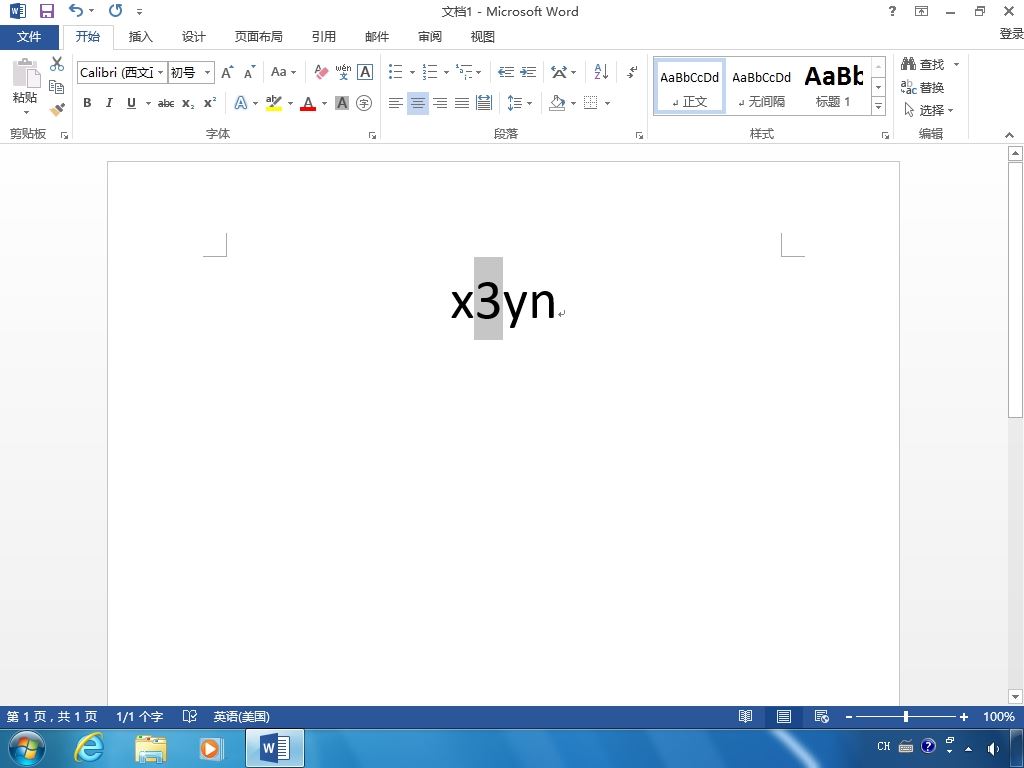Screen dimensions: 1024x768
Task: Expand the styles gallery more arrow
Action: coord(879,106)
